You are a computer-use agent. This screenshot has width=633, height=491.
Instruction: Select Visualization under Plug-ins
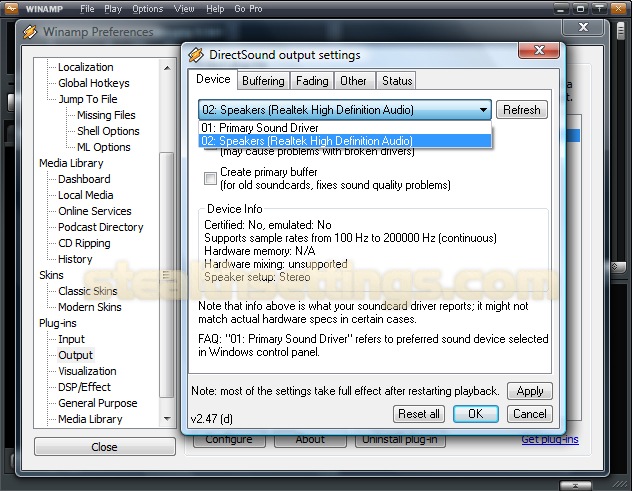point(87,371)
